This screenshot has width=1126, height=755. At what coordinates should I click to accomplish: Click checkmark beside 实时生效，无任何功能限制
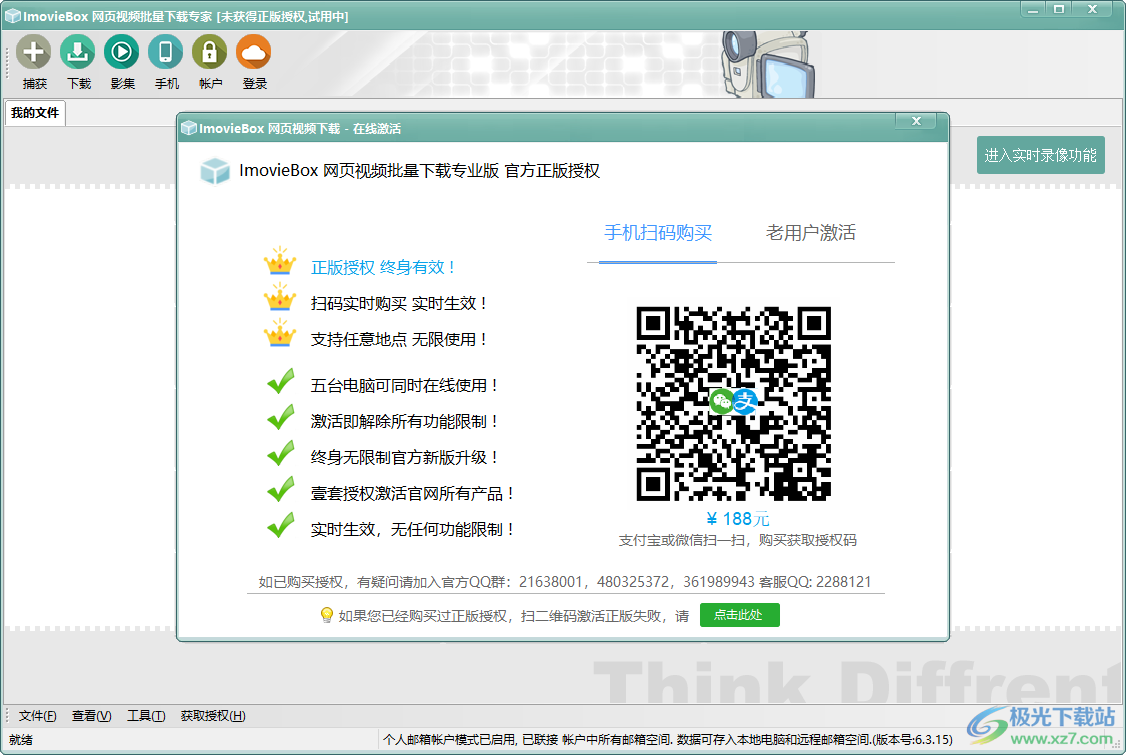coord(281,525)
